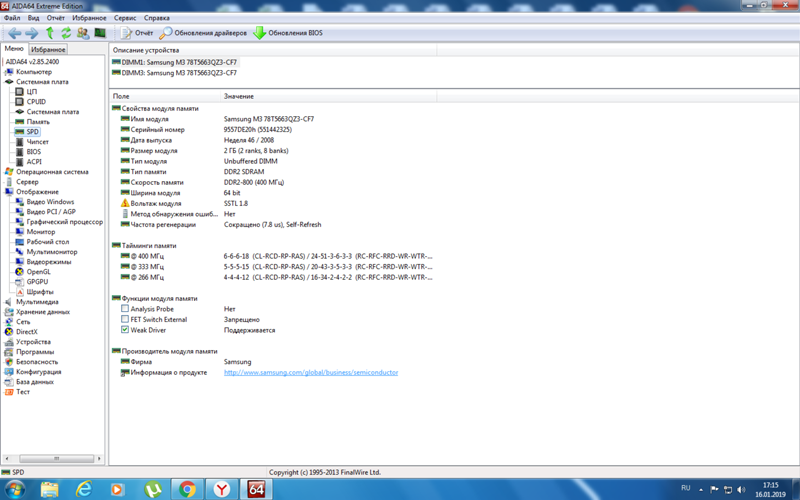
Task: Click Обновления BIOS toolbar button
Action: (288, 33)
